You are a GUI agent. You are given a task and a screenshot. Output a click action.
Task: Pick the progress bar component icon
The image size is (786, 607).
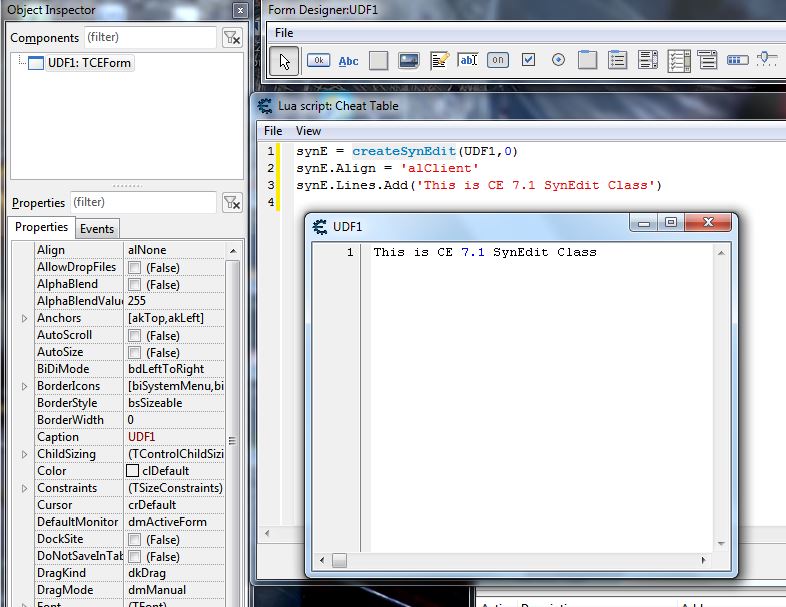738,60
